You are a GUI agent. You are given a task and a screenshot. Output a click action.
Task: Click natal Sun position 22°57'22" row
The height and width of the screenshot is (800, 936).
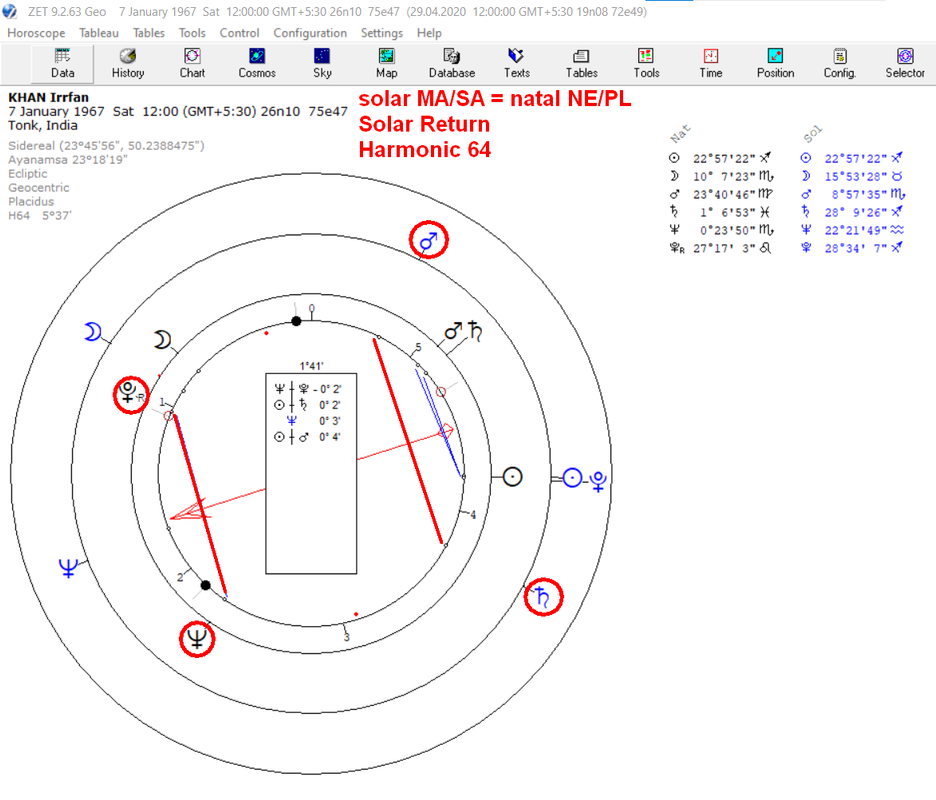[x=721, y=158]
